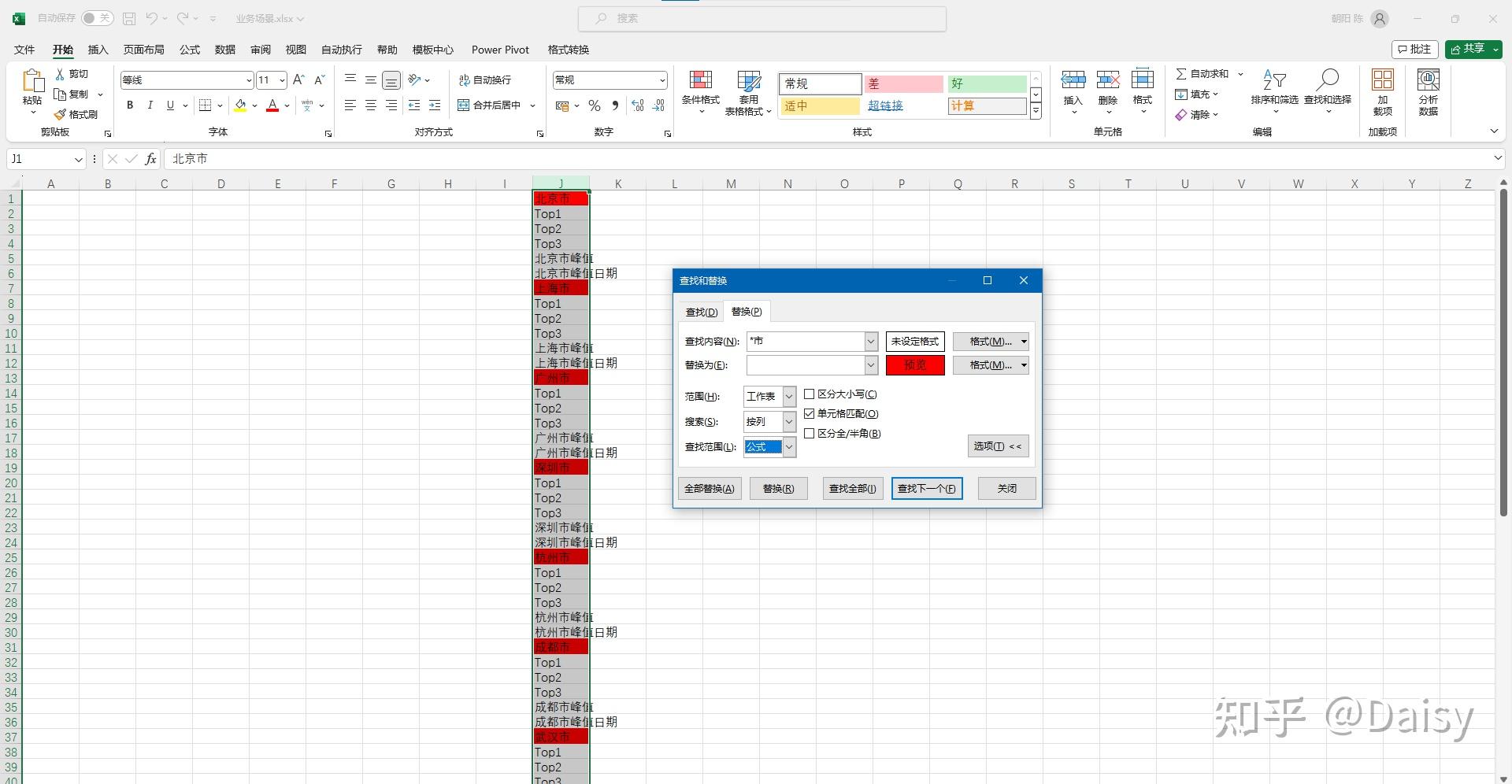Decrease the font size
This screenshot has height=784, width=1512.
pyautogui.click(x=319, y=80)
